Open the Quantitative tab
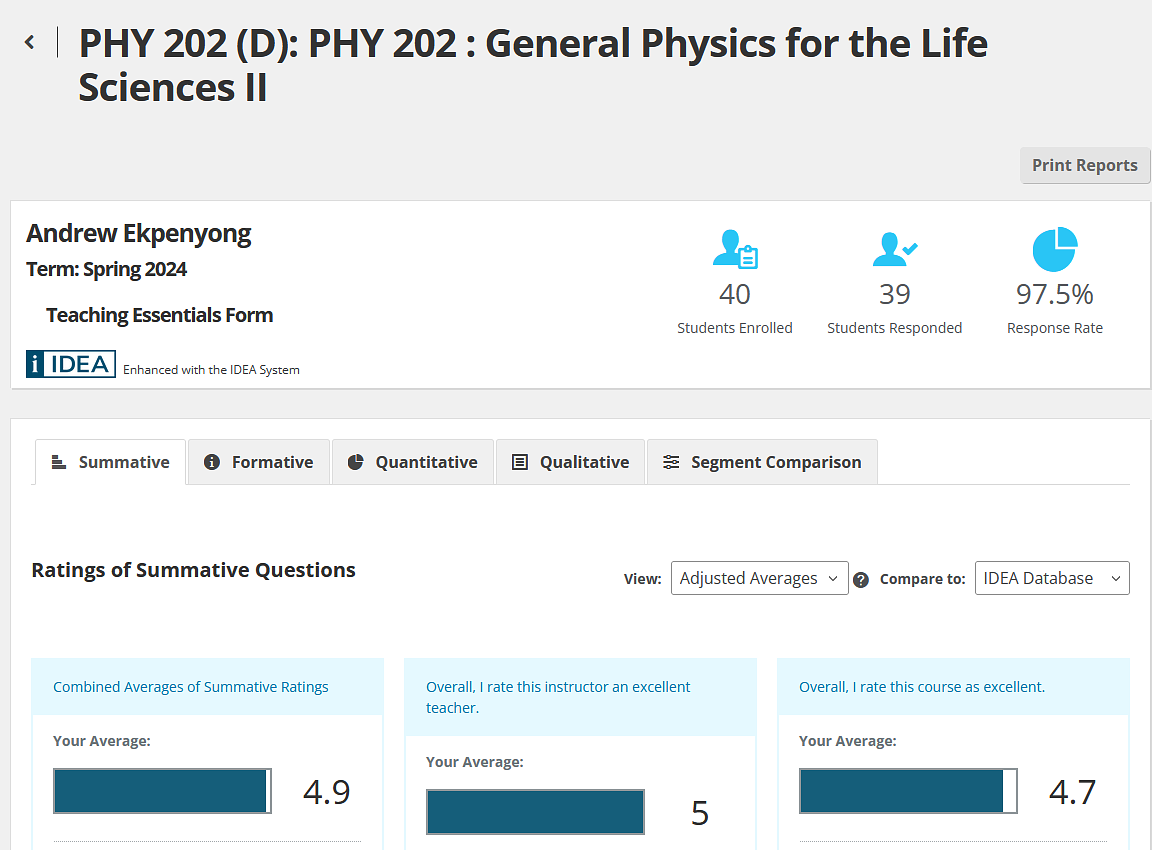 413,462
